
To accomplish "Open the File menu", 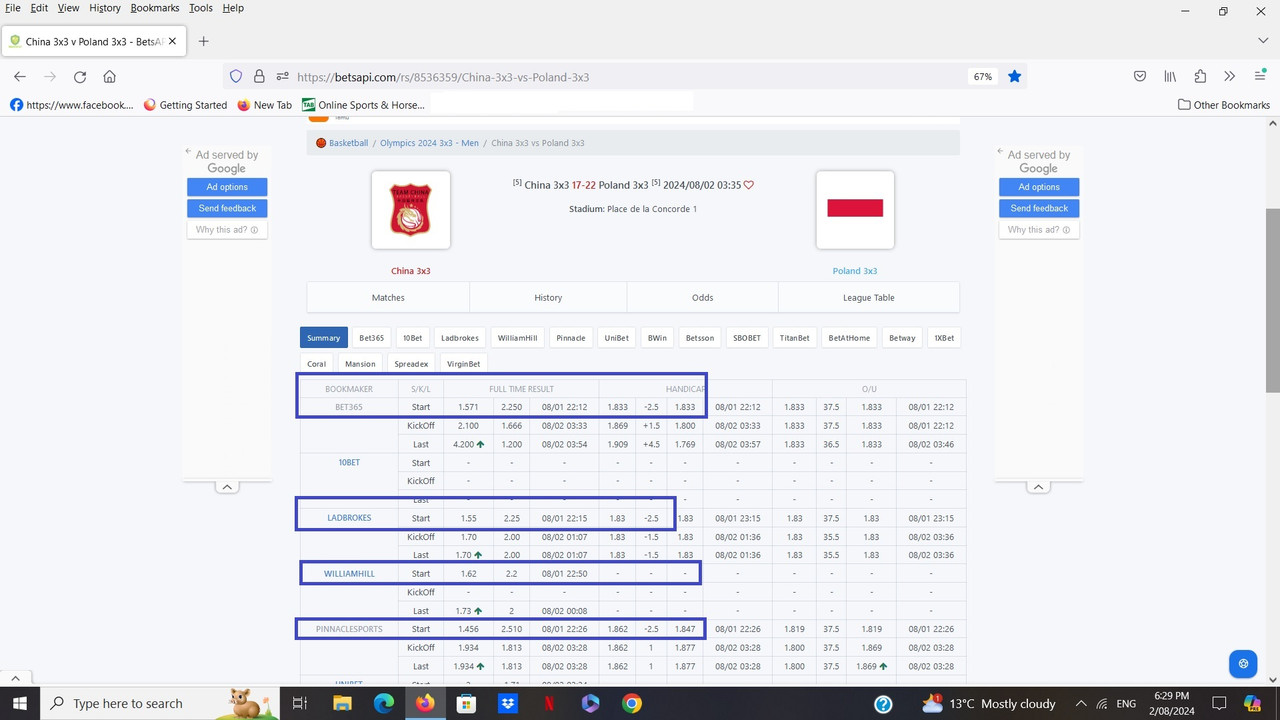I will 13,8.
